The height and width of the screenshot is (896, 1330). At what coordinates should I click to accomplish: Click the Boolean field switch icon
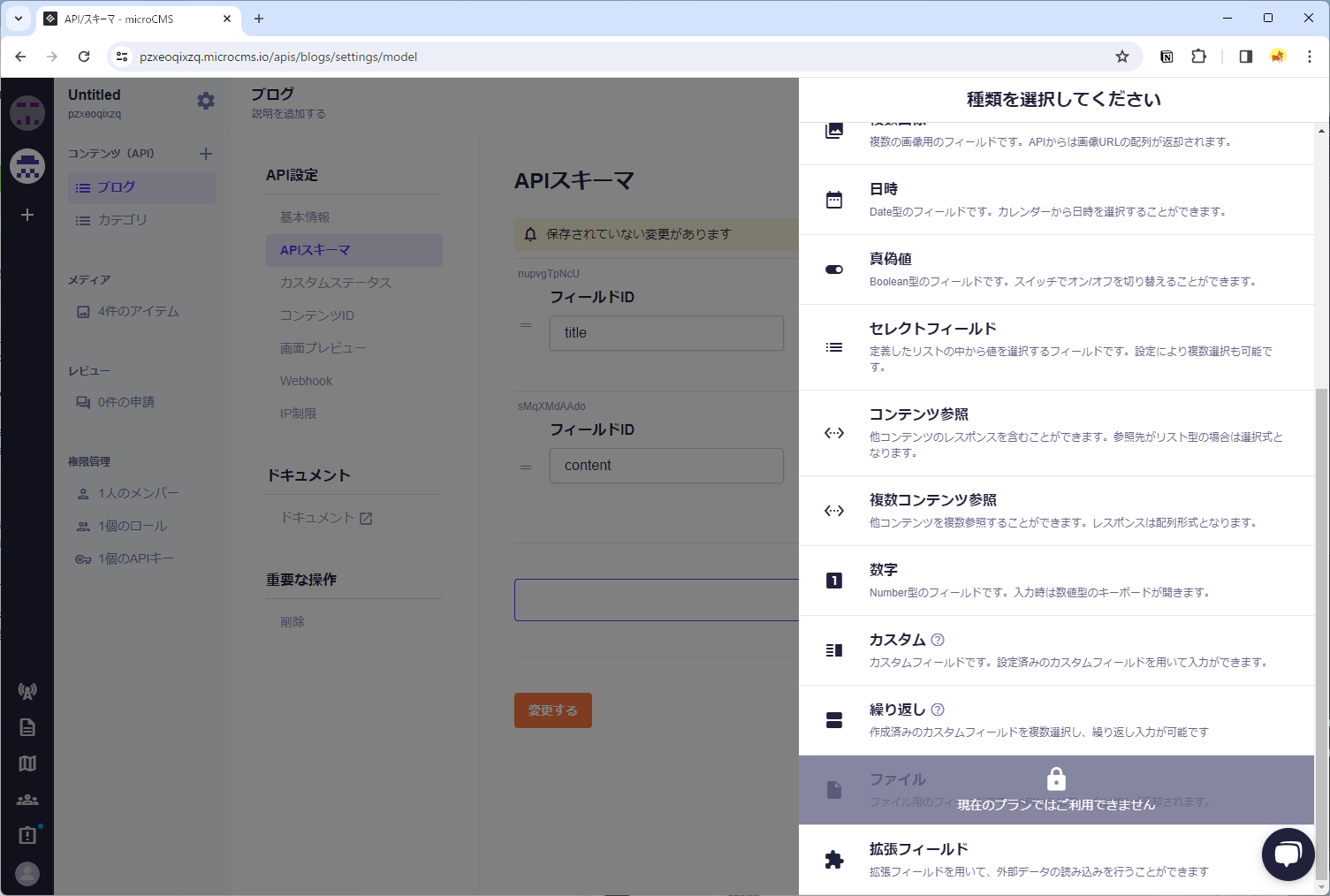(x=834, y=270)
